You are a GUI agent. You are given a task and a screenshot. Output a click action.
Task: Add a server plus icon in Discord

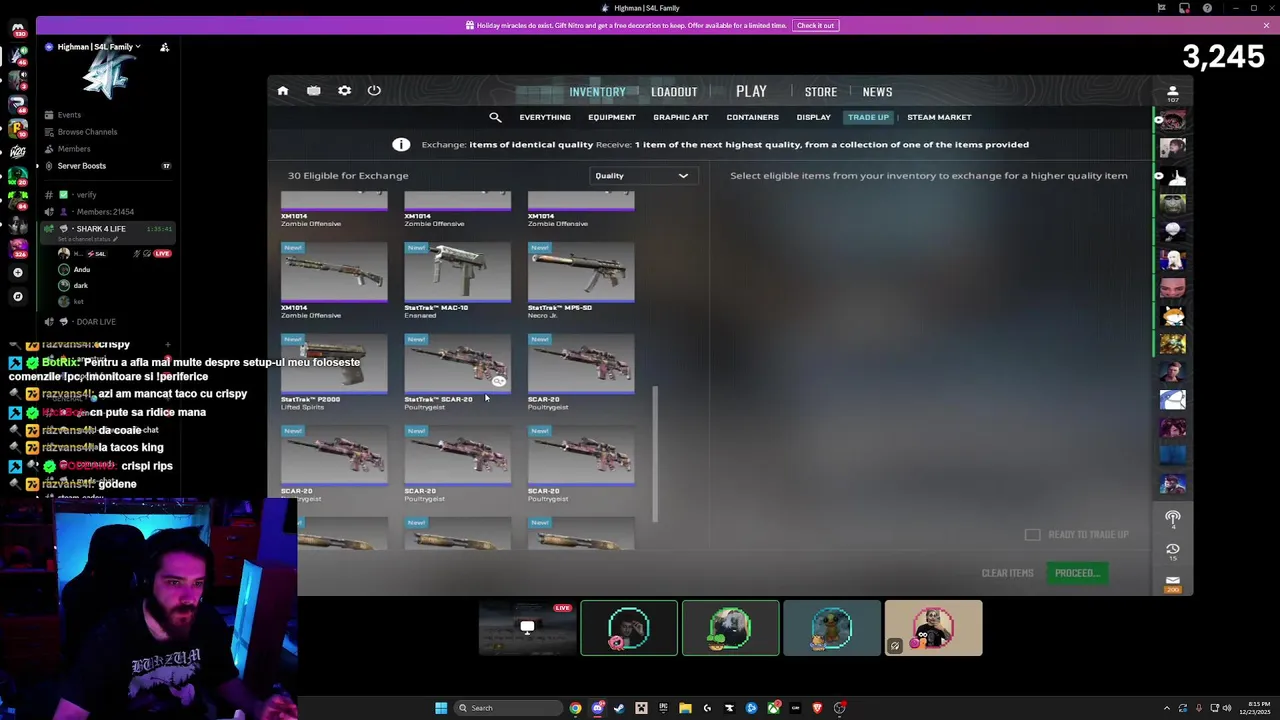click(17, 272)
